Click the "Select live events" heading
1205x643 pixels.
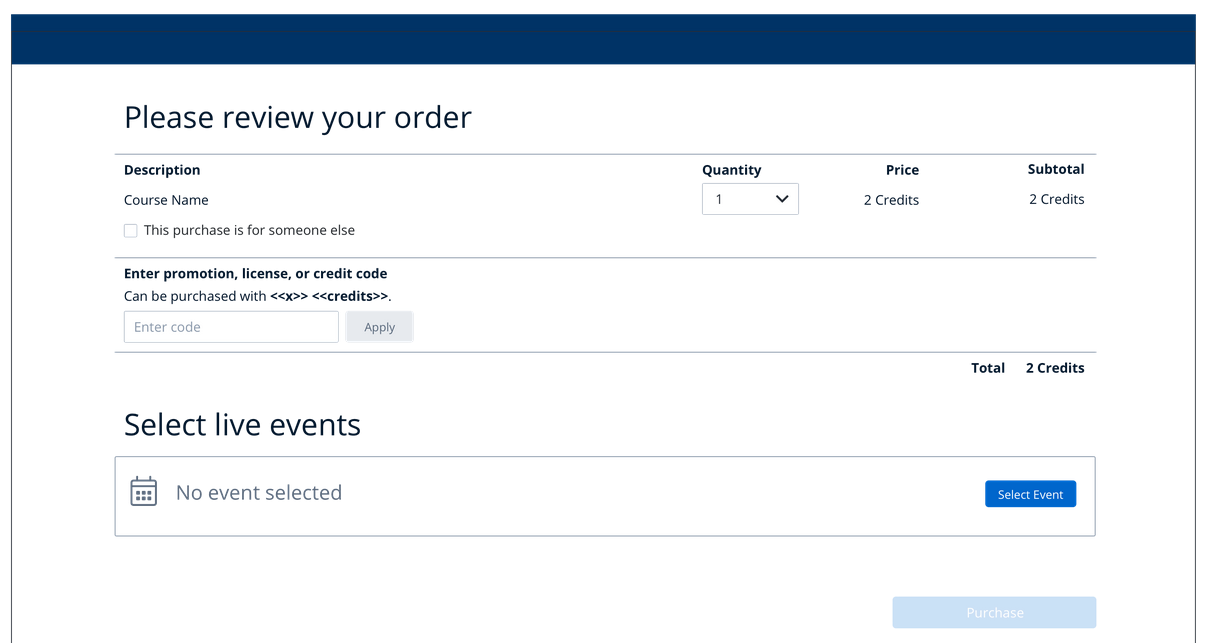(242, 425)
